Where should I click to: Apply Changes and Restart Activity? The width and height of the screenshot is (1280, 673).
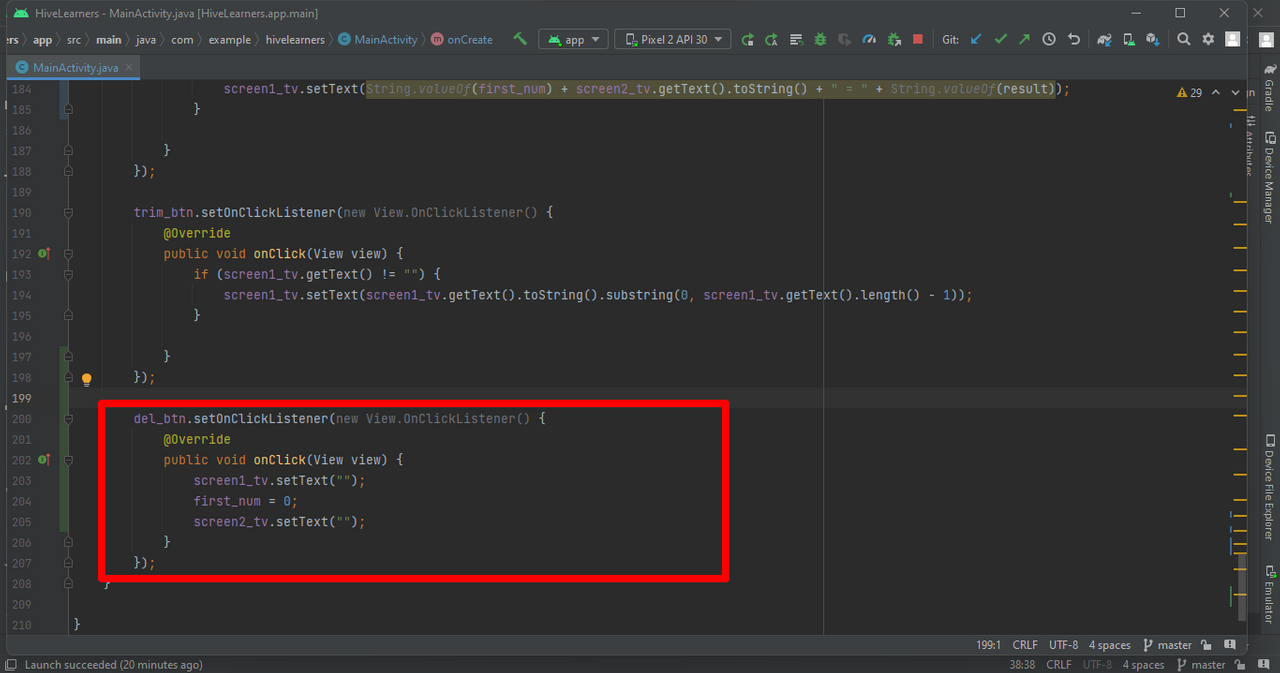(x=772, y=39)
